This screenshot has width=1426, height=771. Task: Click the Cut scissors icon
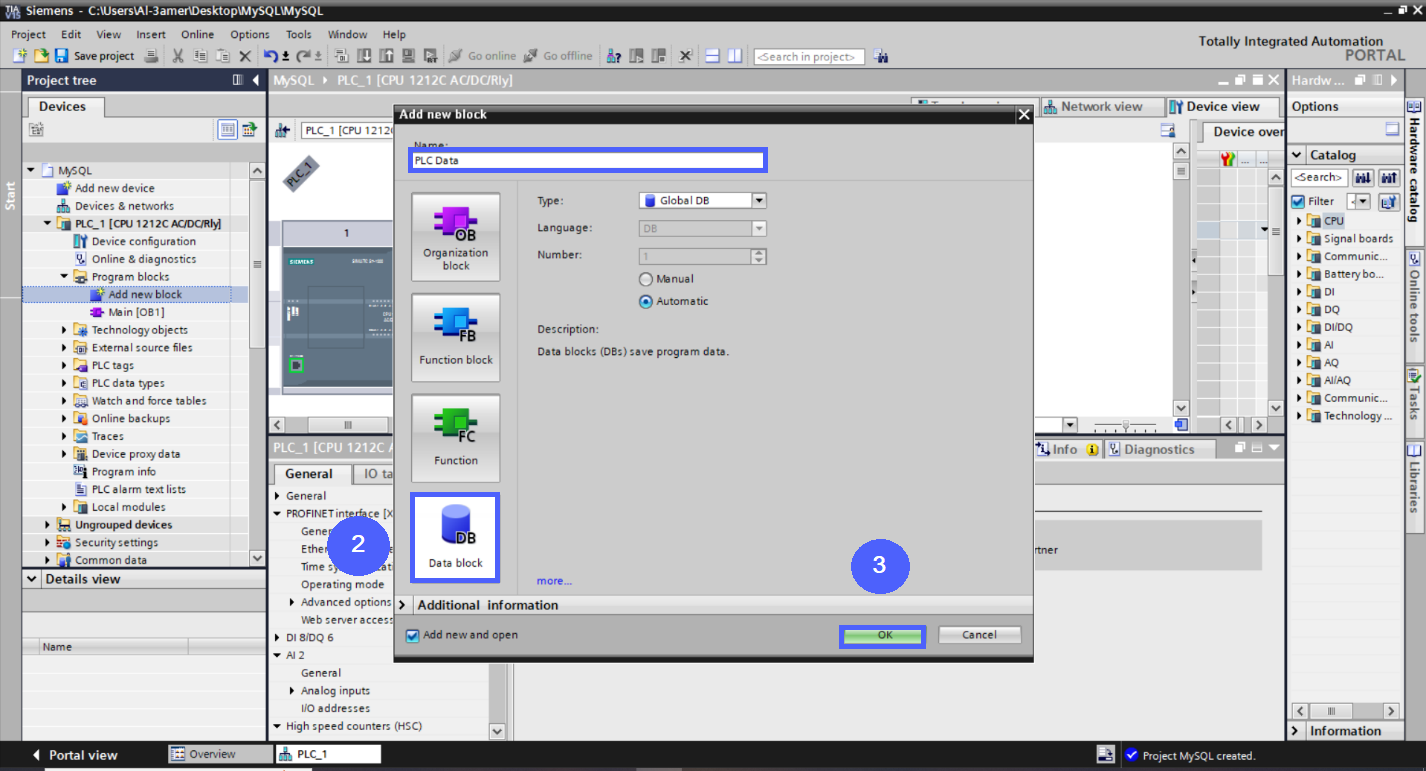(x=178, y=56)
